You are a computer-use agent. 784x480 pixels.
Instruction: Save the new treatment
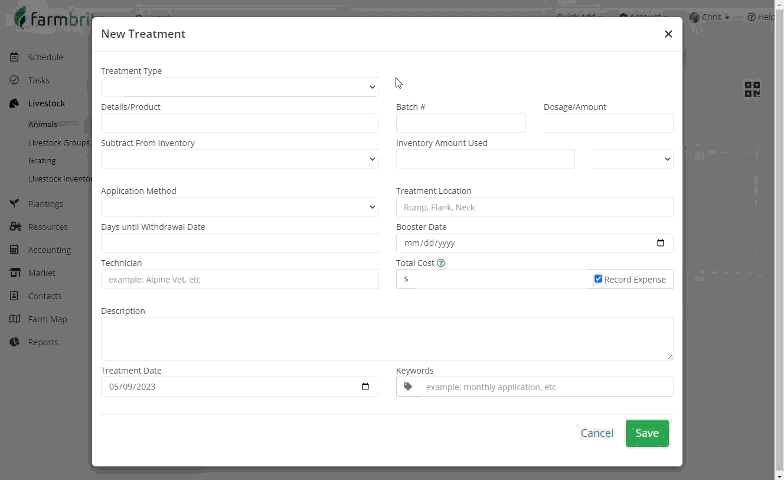pos(647,433)
